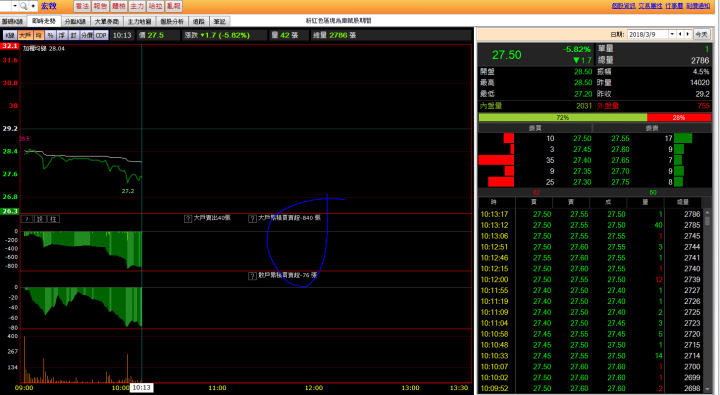
Task: Click the third of the four top-right links
Action: [674, 6]
